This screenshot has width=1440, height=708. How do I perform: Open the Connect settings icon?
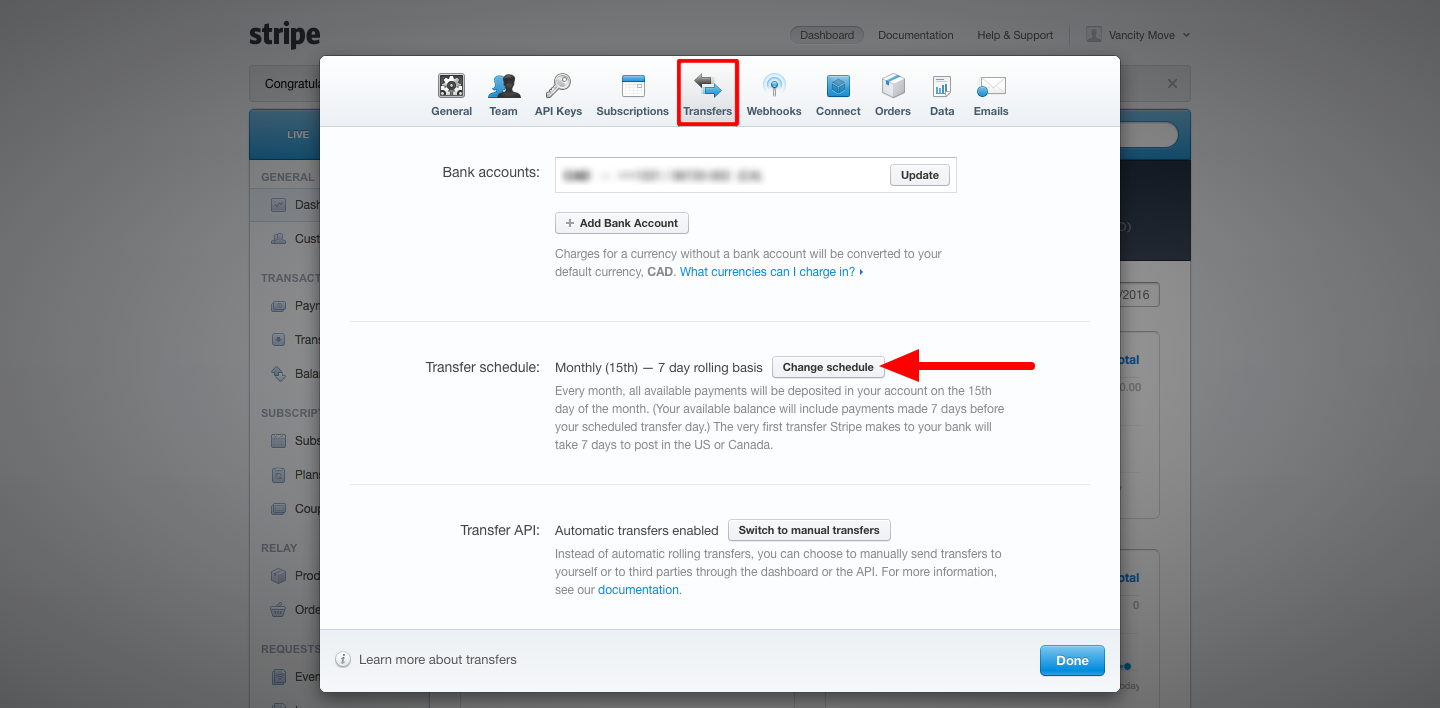pyautogui.click(x=838, y=87)
